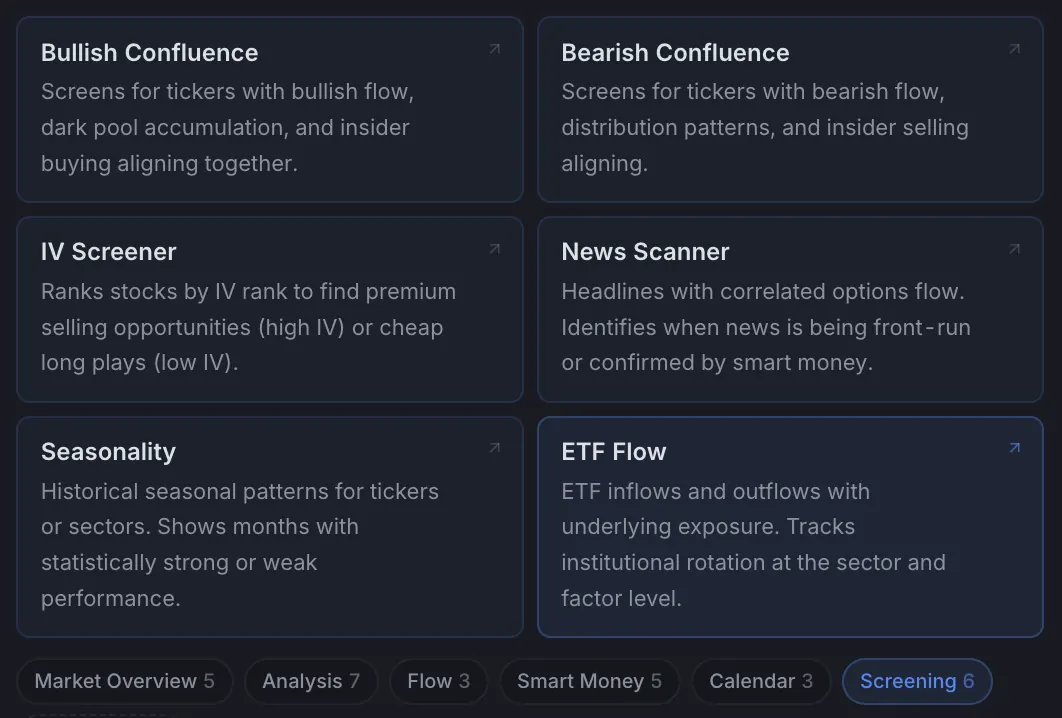Open the IV Screener card title
1062x718 pixels.
click(x=108, y=252)
